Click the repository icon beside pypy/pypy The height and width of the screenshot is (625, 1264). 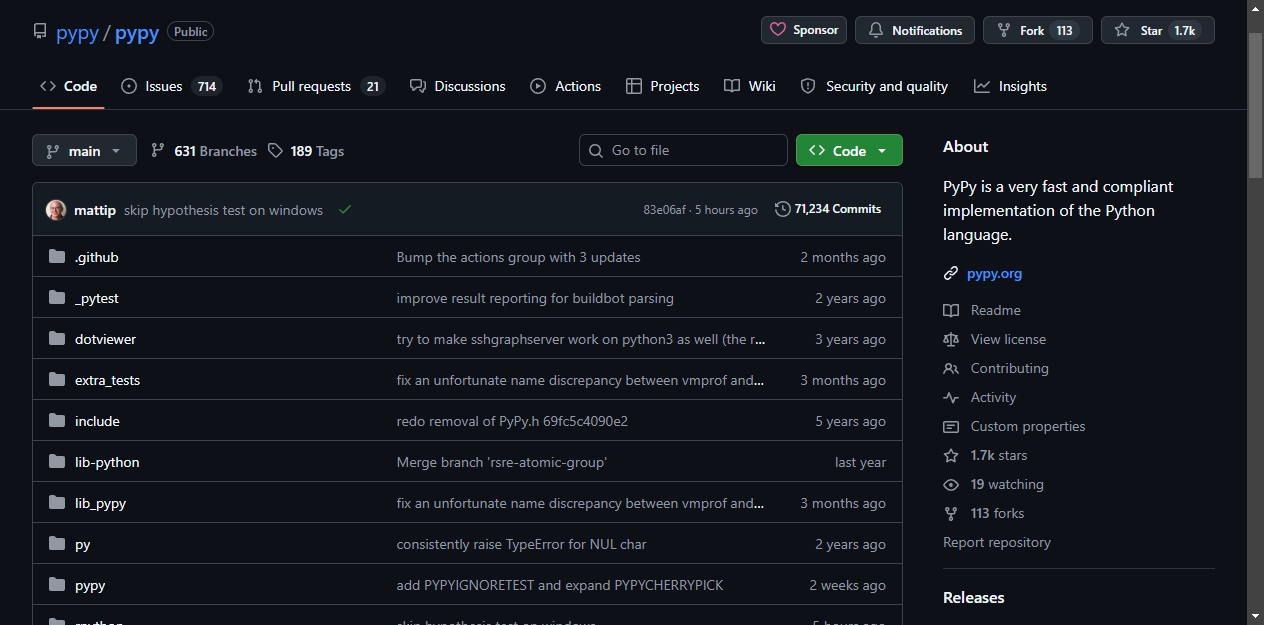click(x=40, y=31)
